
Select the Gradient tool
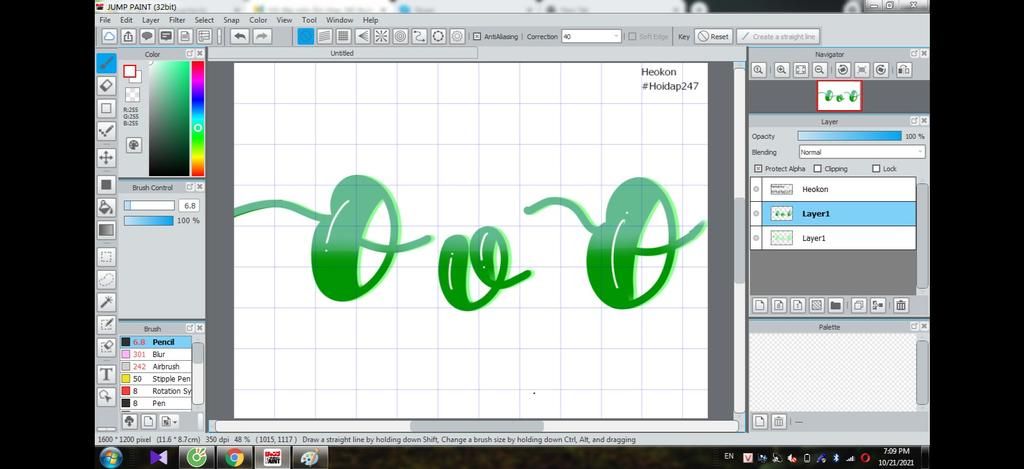106,230
